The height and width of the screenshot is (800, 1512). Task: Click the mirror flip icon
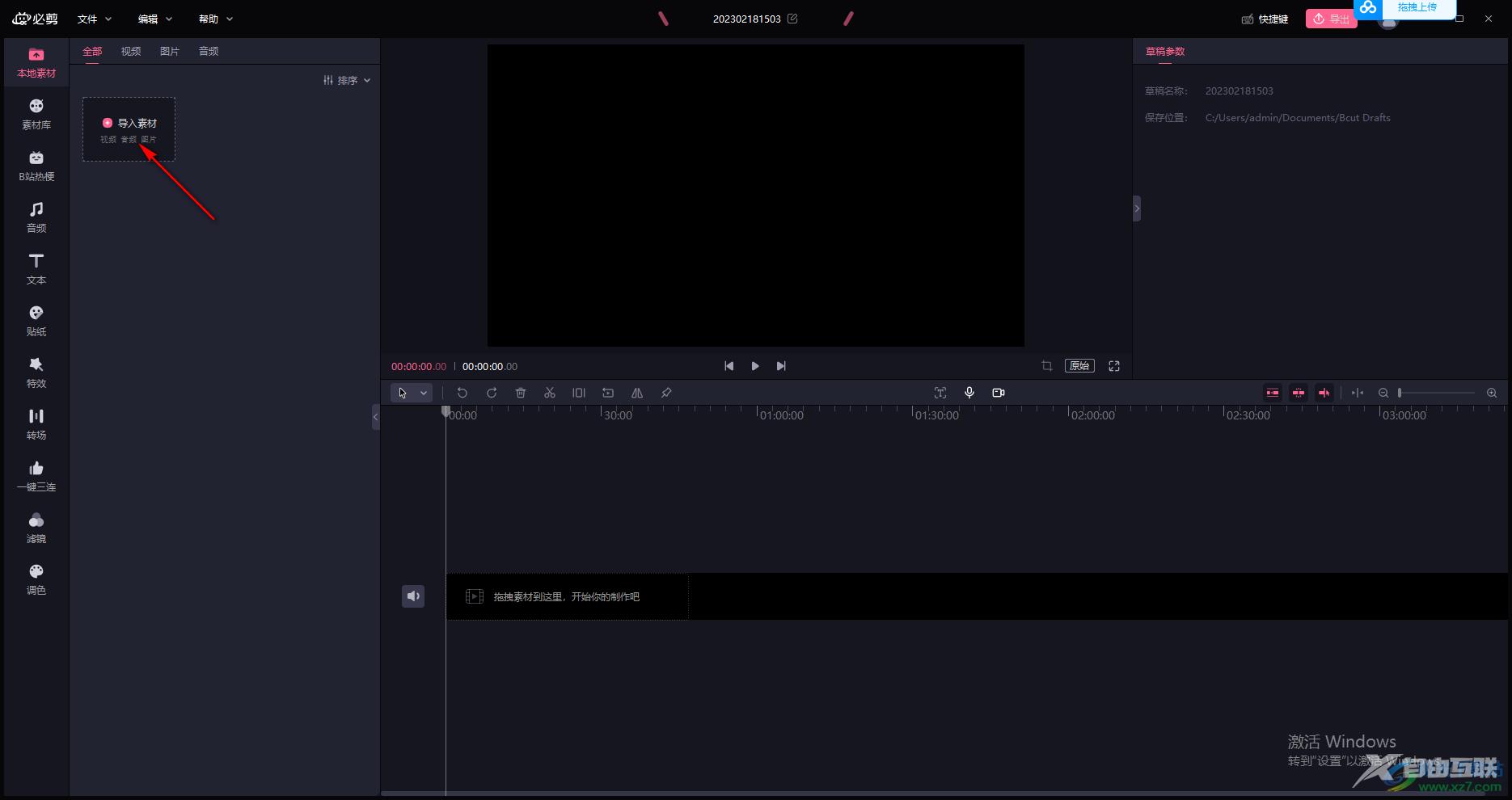coord(637,393)
